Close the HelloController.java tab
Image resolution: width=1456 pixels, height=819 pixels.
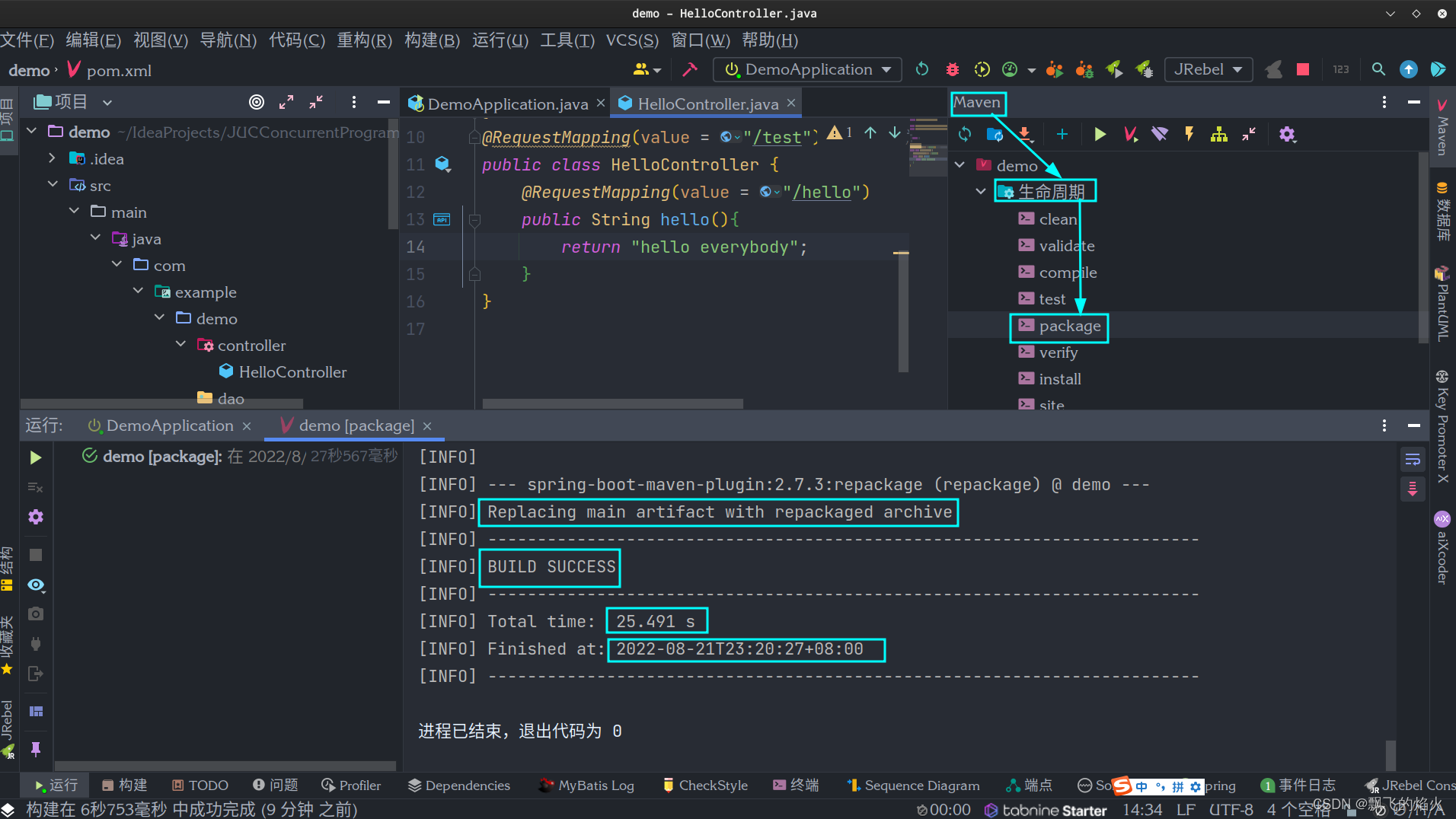click(791, 103)
